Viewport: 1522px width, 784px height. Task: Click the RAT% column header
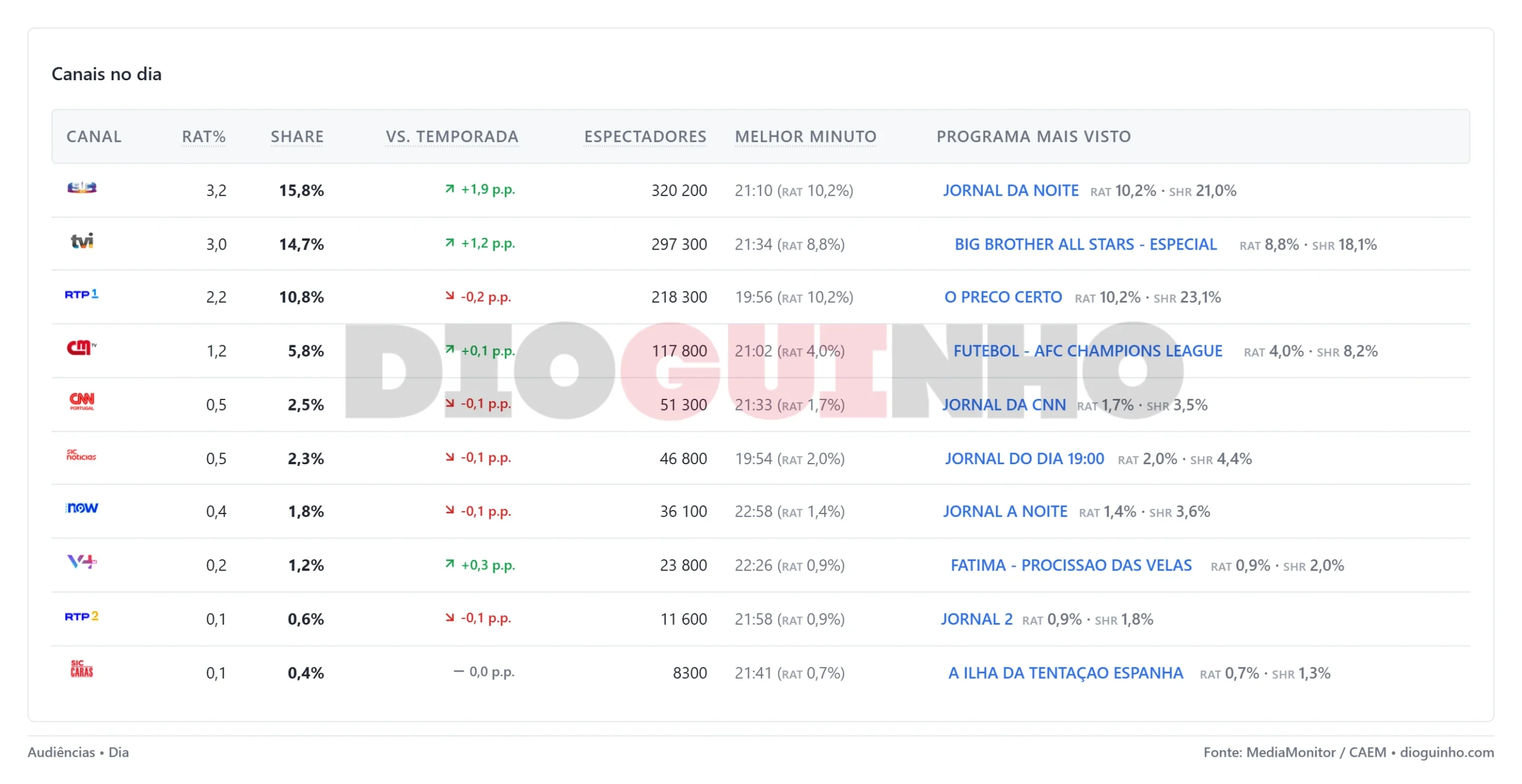pyautogui.click(x=203, y=136)
